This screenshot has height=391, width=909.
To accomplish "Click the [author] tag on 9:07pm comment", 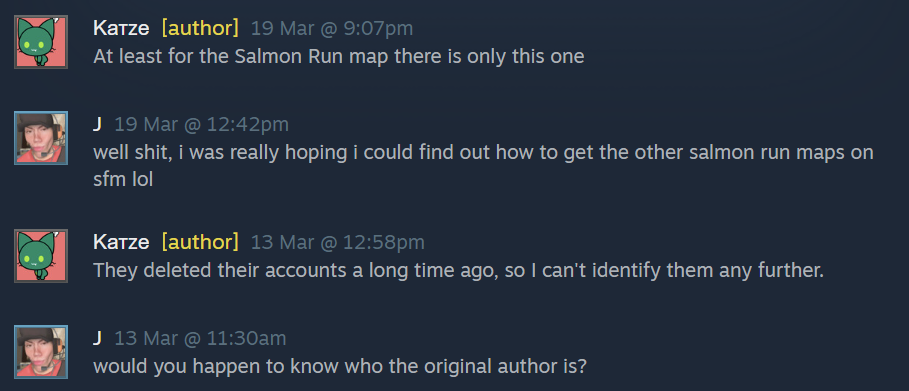I will point(200,28).
